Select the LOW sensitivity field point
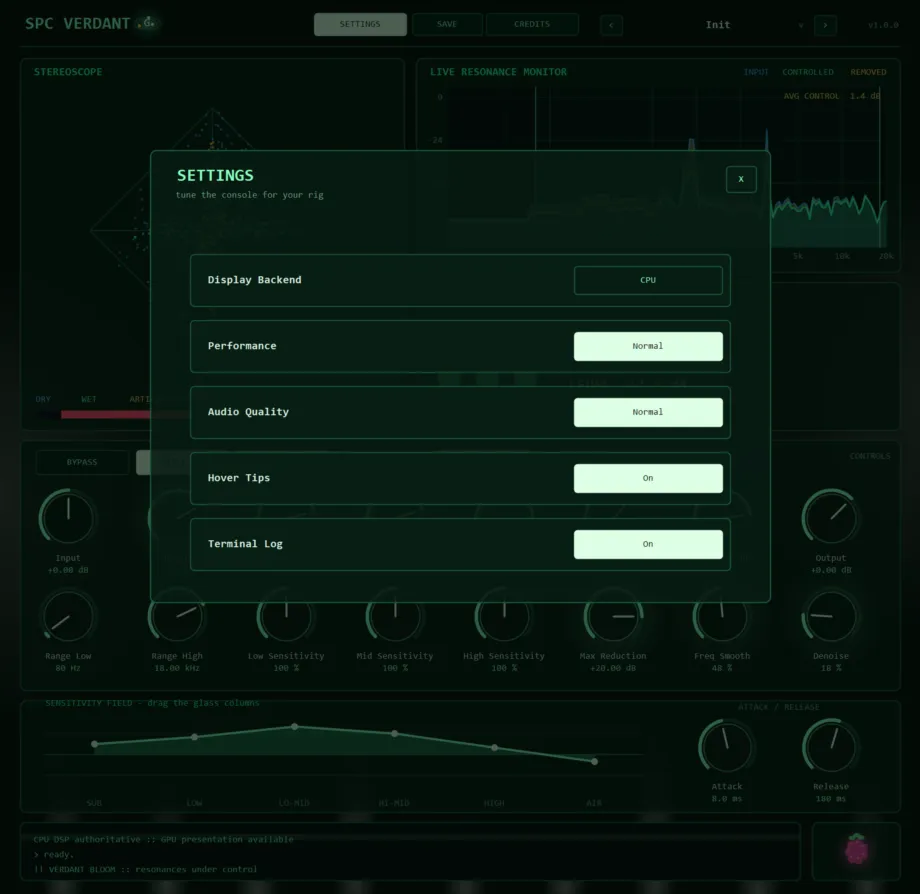The width and height of the screenshot is (920, 894). tap(194, 737)
